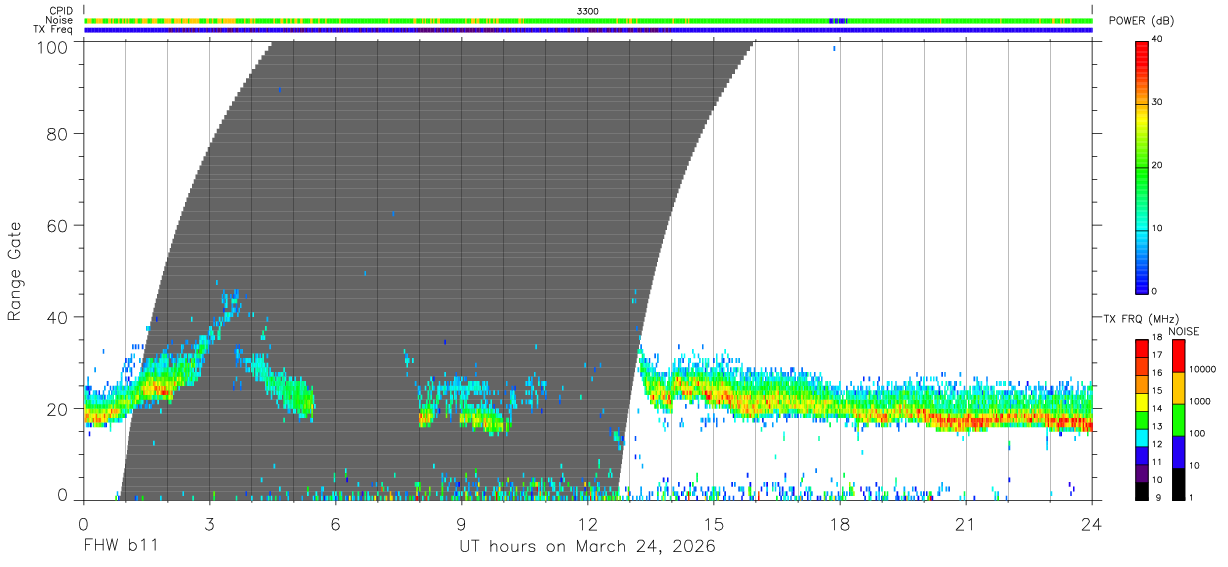Click range gate 60 axis label
The width and height of the screenshot is (1228, 567).
tap(59, 225)
